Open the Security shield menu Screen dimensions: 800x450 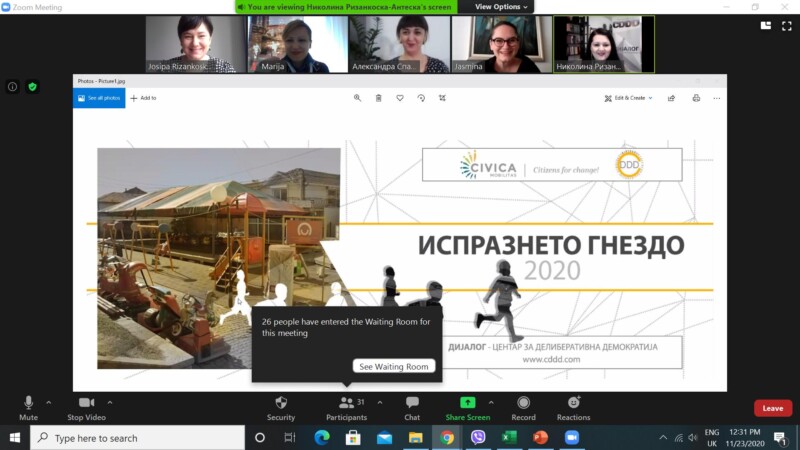click(281, 406)
